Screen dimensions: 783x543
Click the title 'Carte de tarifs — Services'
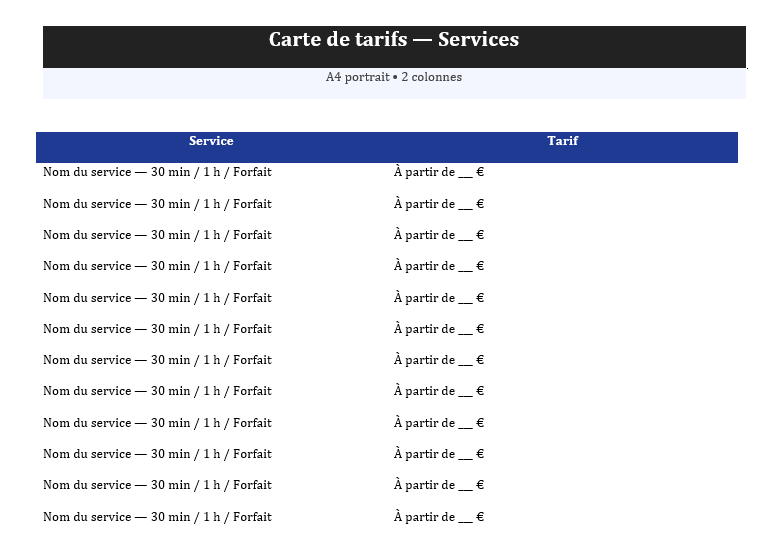(x=394, y=40)
